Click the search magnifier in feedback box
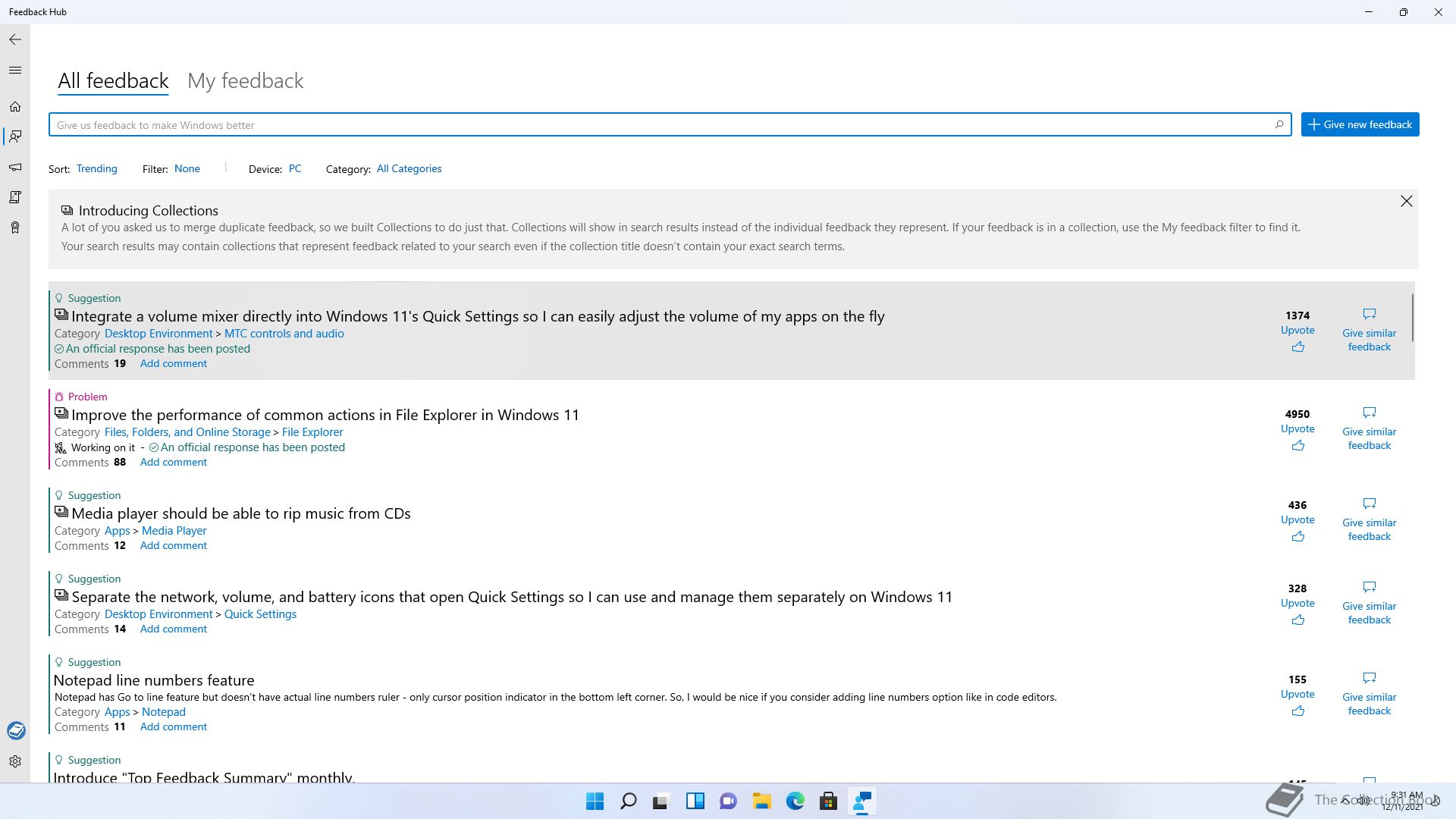 pos(1279,124)
